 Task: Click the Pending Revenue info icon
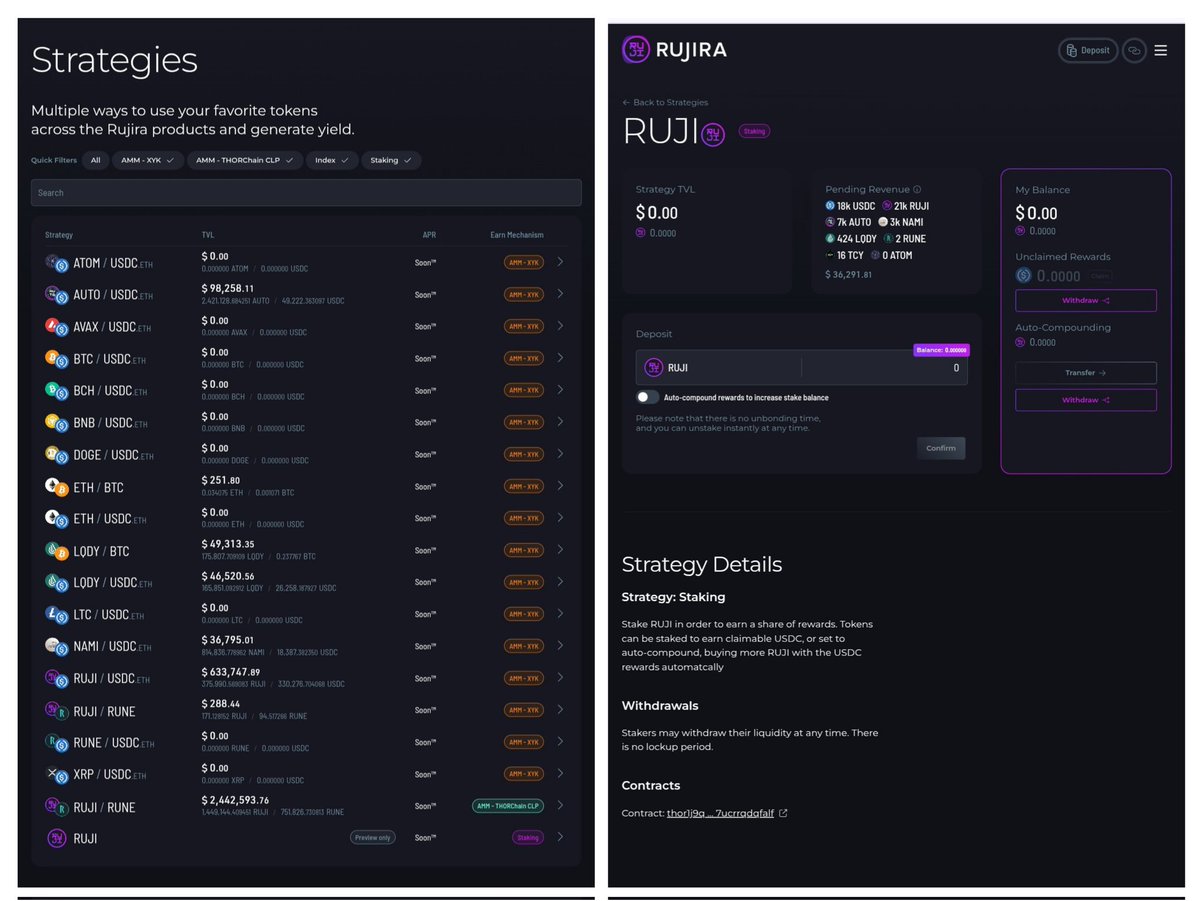(x=917, y=189)
